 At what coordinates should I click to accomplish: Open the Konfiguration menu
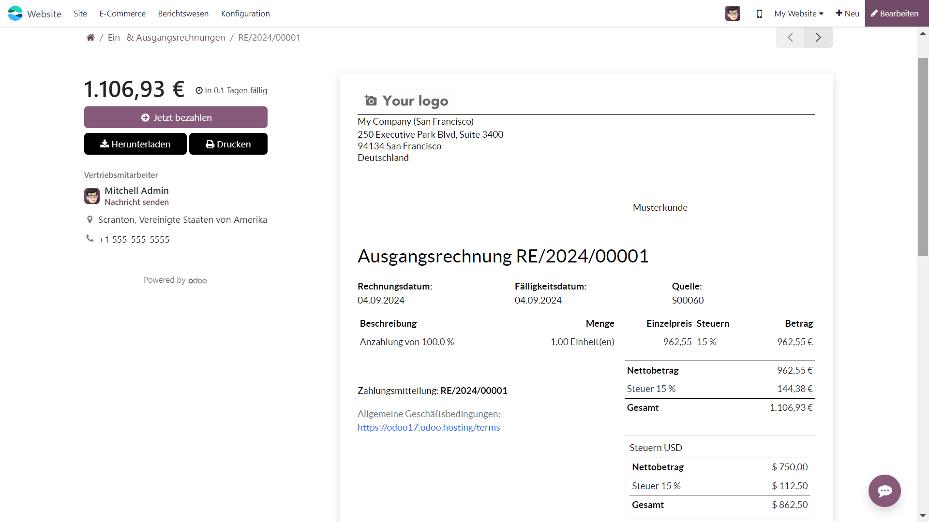point(245,14)
